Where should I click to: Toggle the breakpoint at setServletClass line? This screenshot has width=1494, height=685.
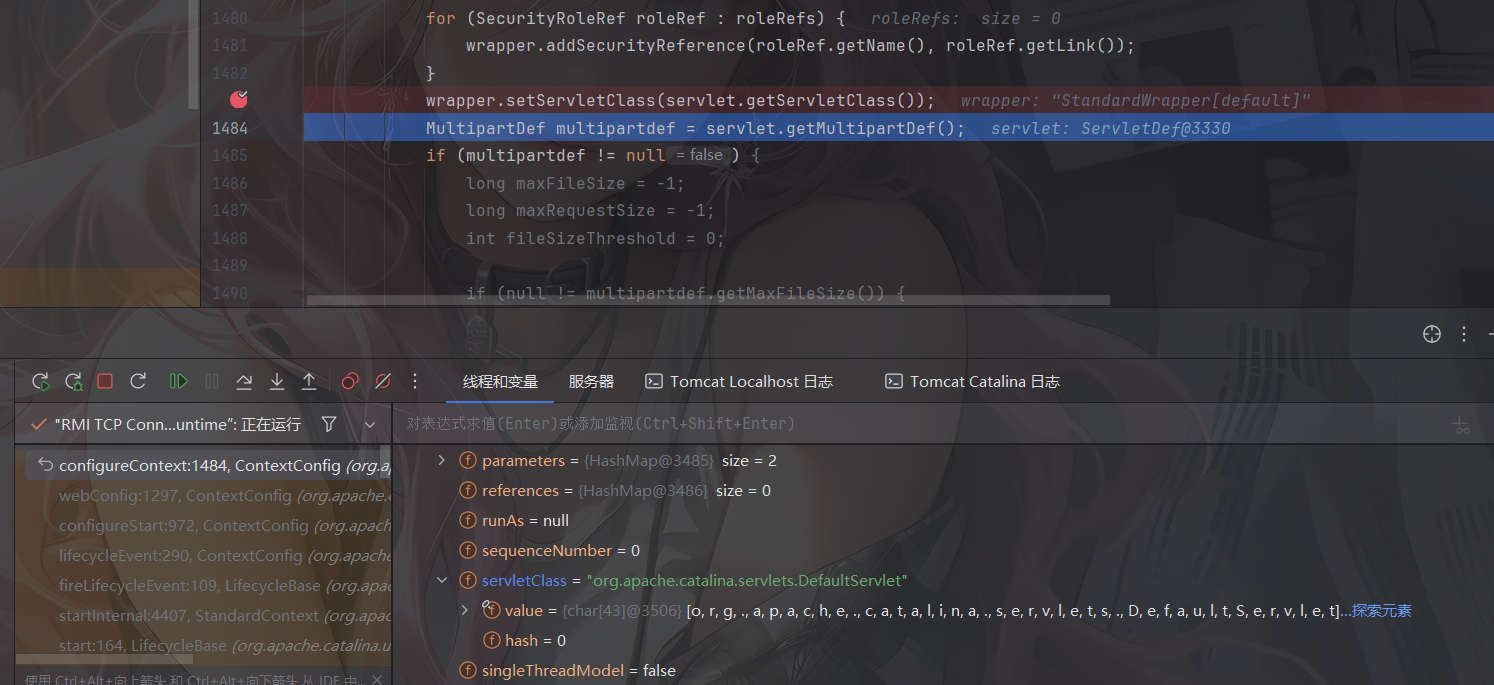click(239, 99)
